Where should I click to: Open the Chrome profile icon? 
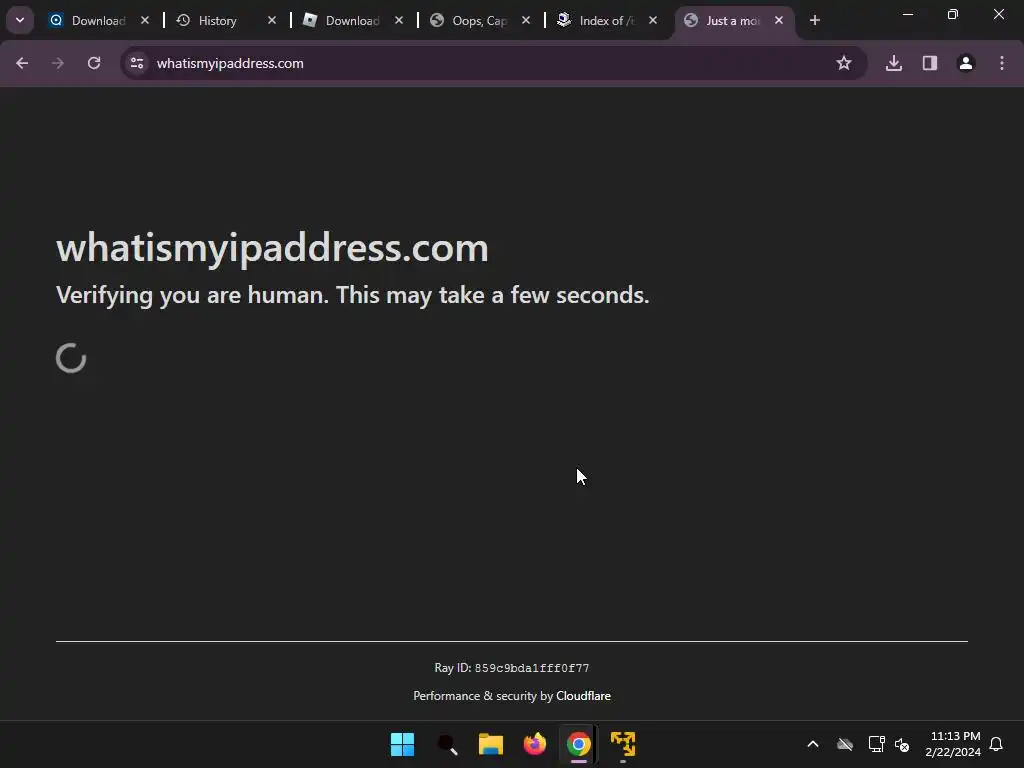[x=966, y=63]
